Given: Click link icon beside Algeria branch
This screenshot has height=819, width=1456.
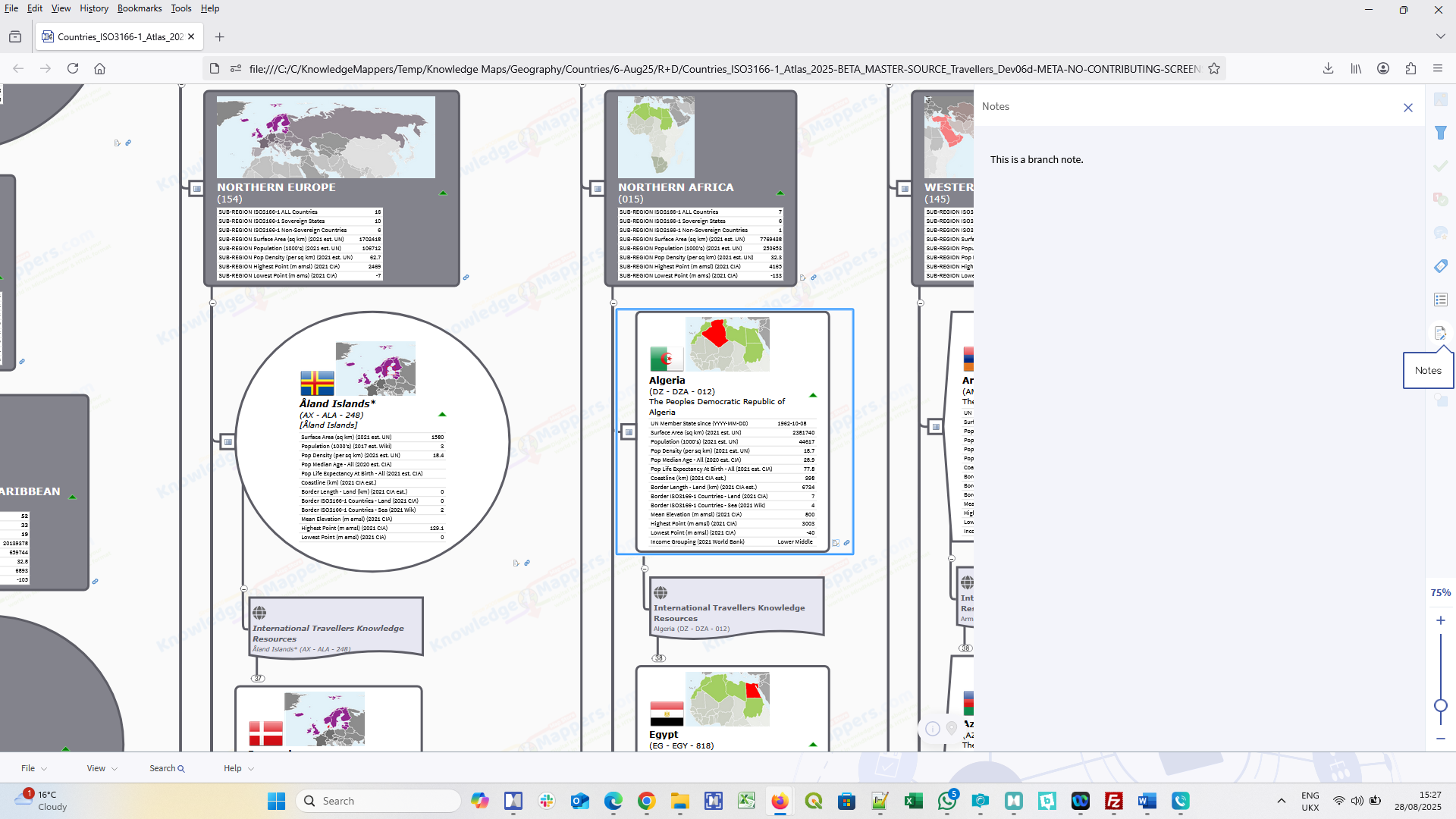Looking at the screenshot, I should tap(847, 543).
